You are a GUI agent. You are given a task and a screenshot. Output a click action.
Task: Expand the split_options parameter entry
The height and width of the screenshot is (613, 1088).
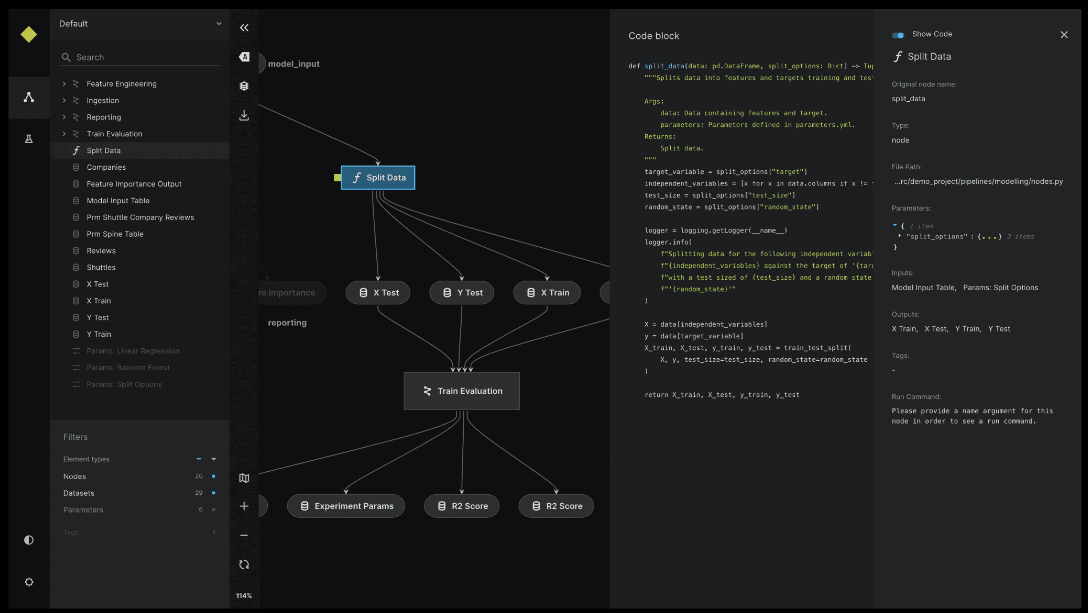[899, 236]
